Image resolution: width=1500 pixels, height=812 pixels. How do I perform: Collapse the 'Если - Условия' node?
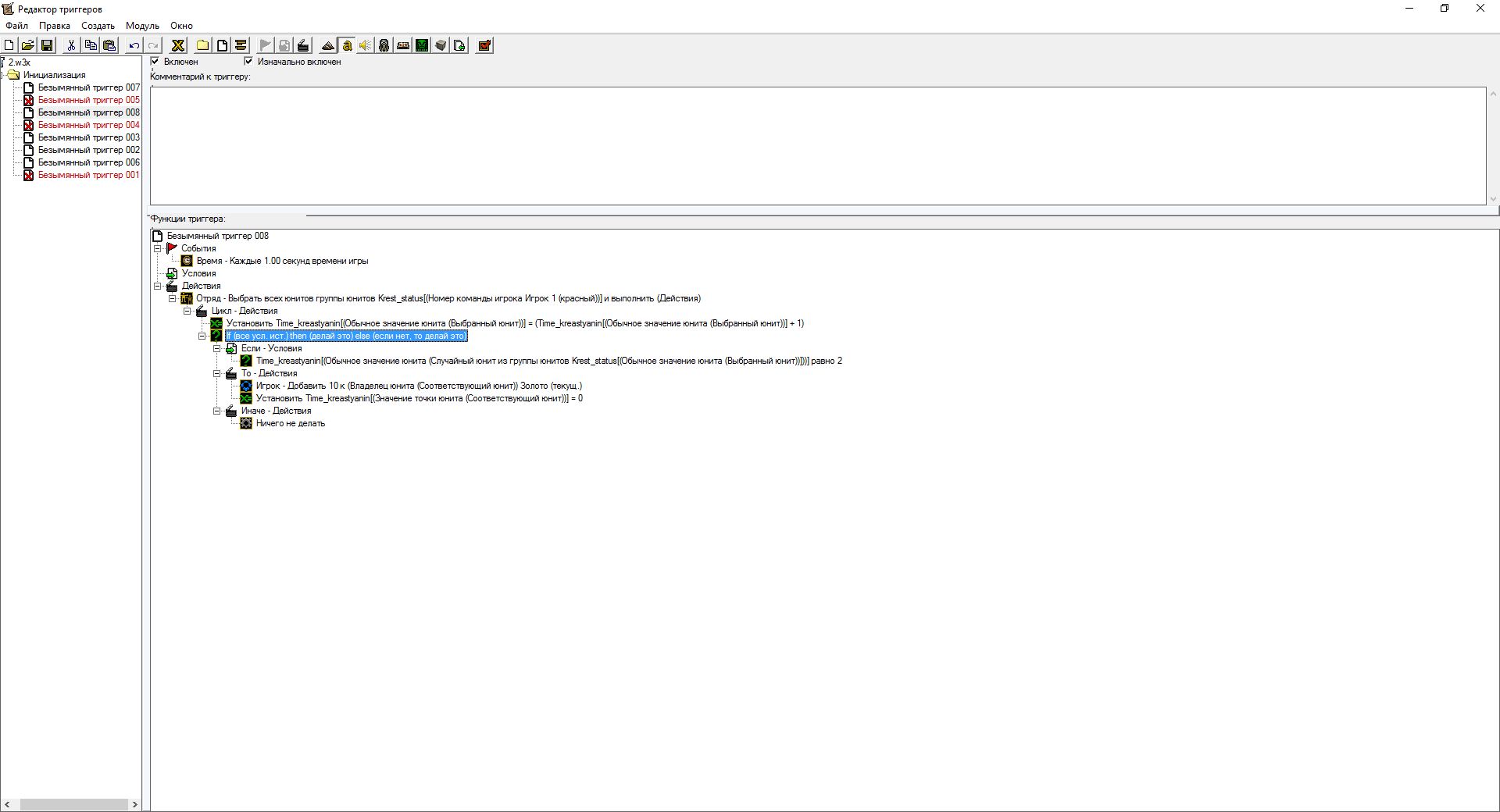pyautogui.click(x=216, y=348)
